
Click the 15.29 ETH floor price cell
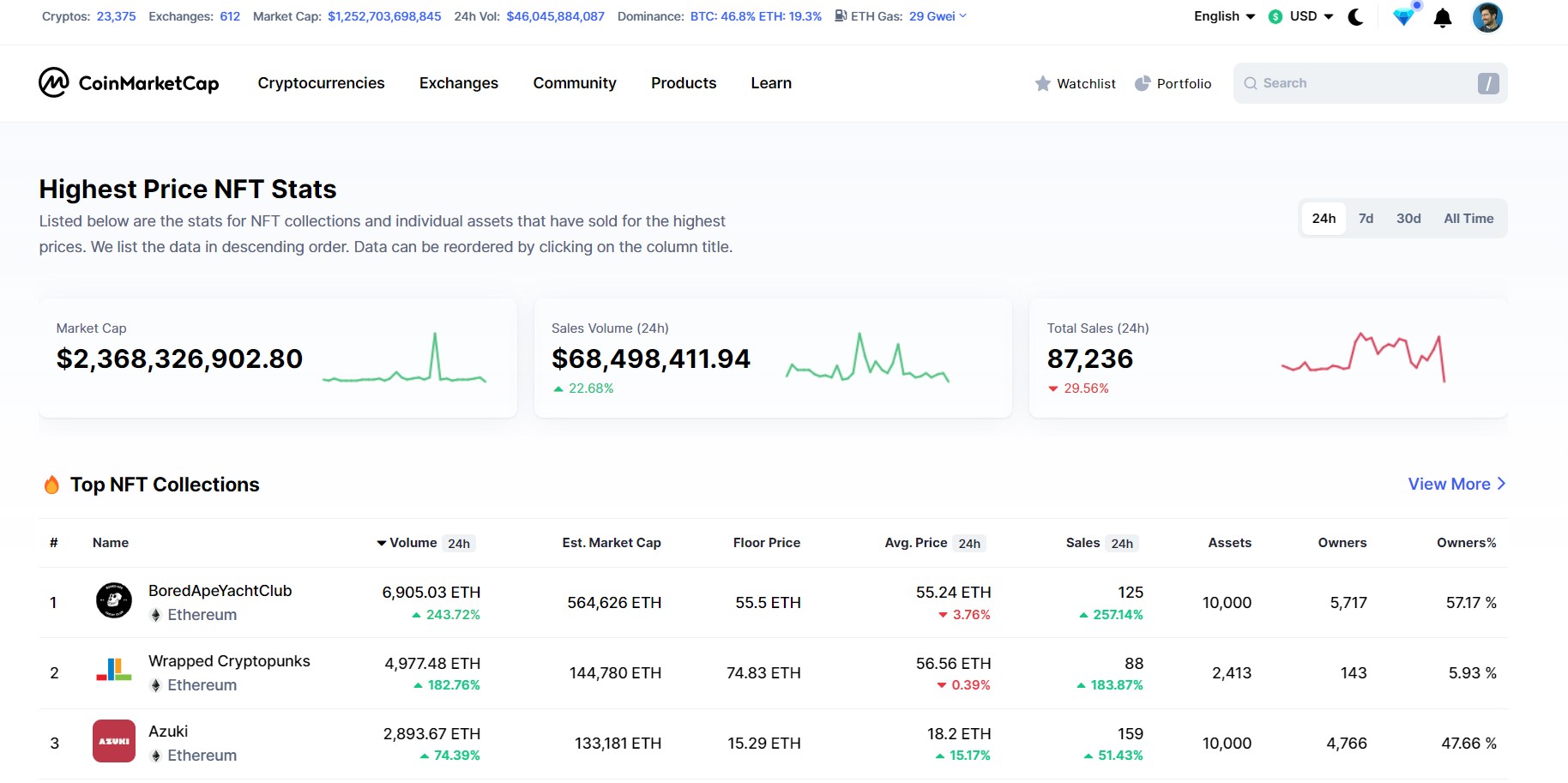coord(764,744)
